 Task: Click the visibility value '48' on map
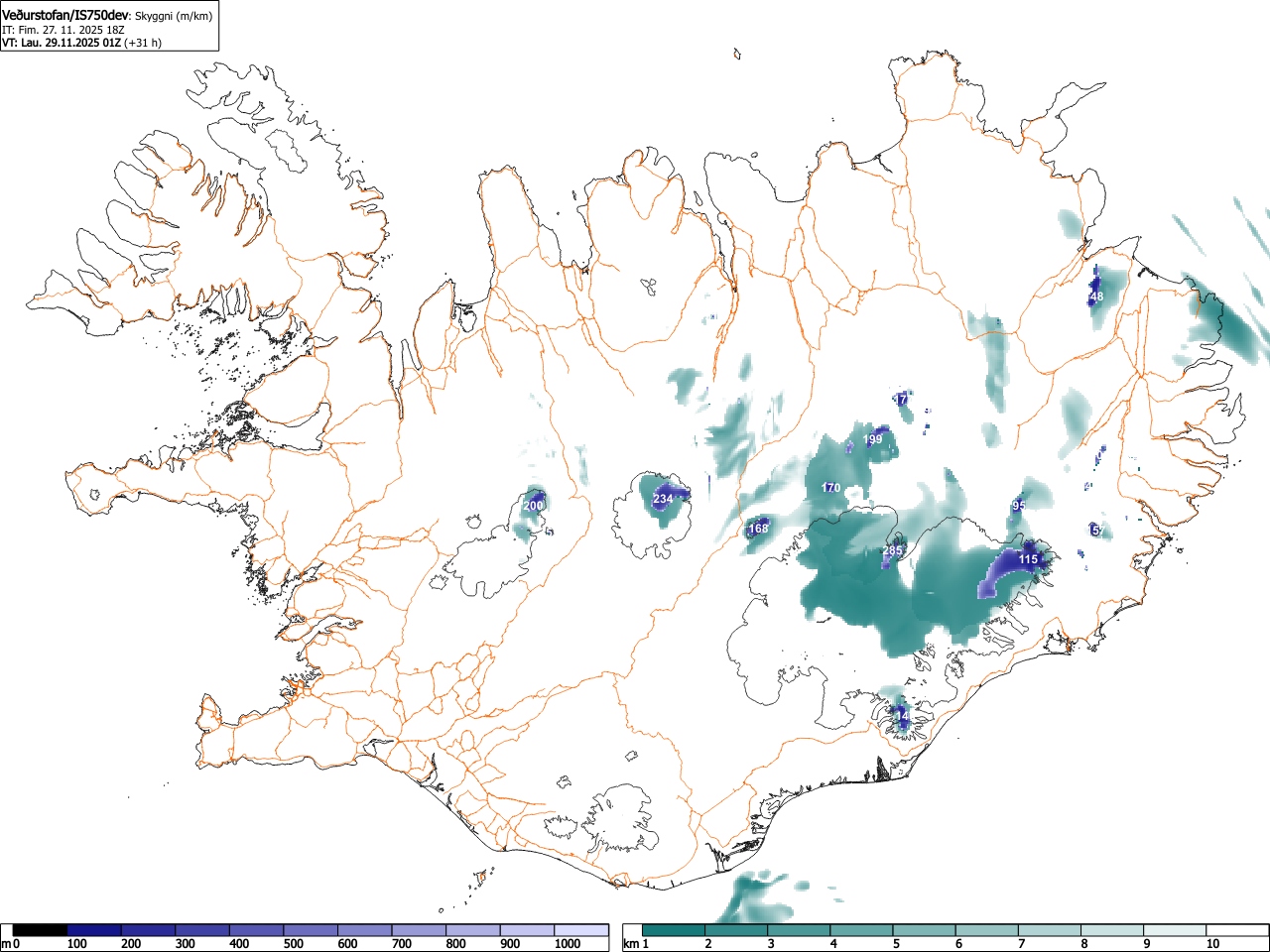1096,297
